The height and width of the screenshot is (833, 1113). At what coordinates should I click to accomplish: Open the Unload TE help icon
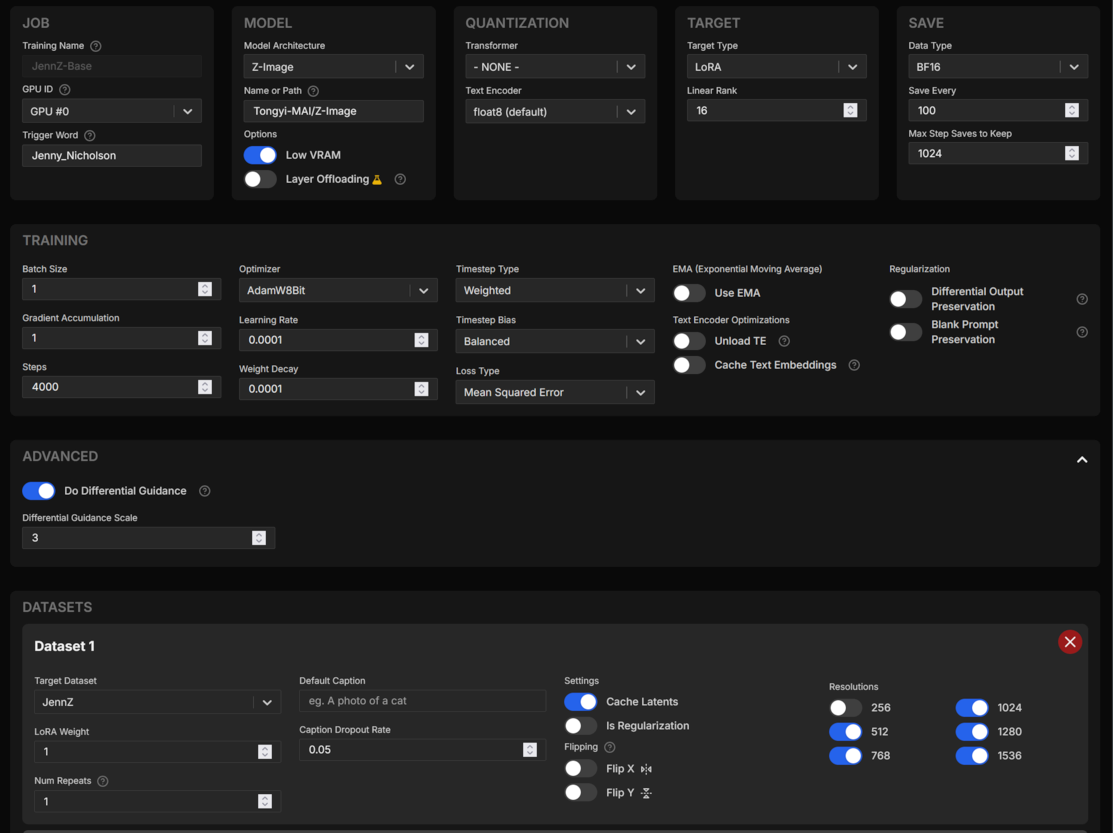pyautogui.click(x=784, y=341)
